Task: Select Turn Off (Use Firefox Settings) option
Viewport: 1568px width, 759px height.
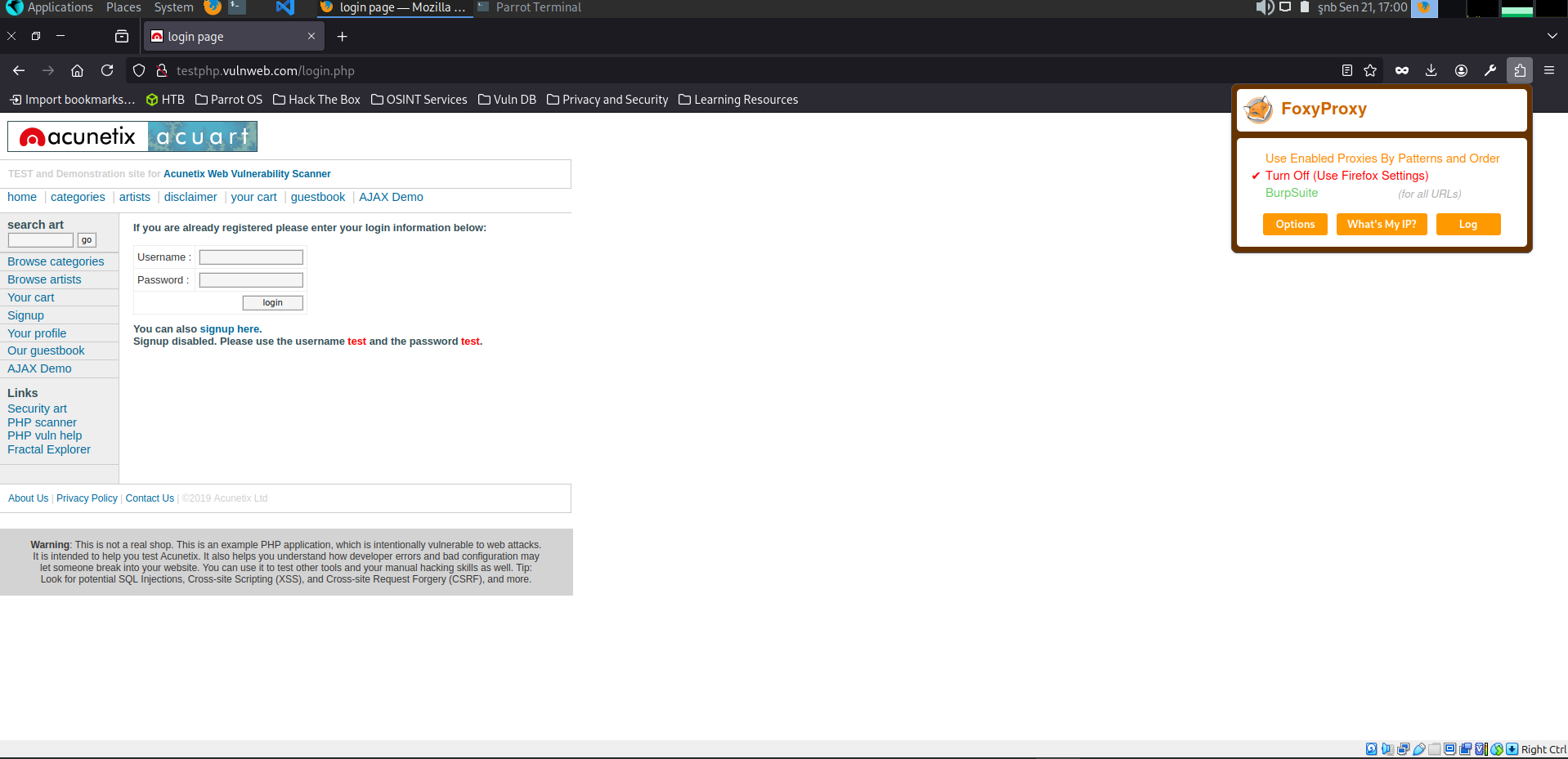Action: (1346, 176)
